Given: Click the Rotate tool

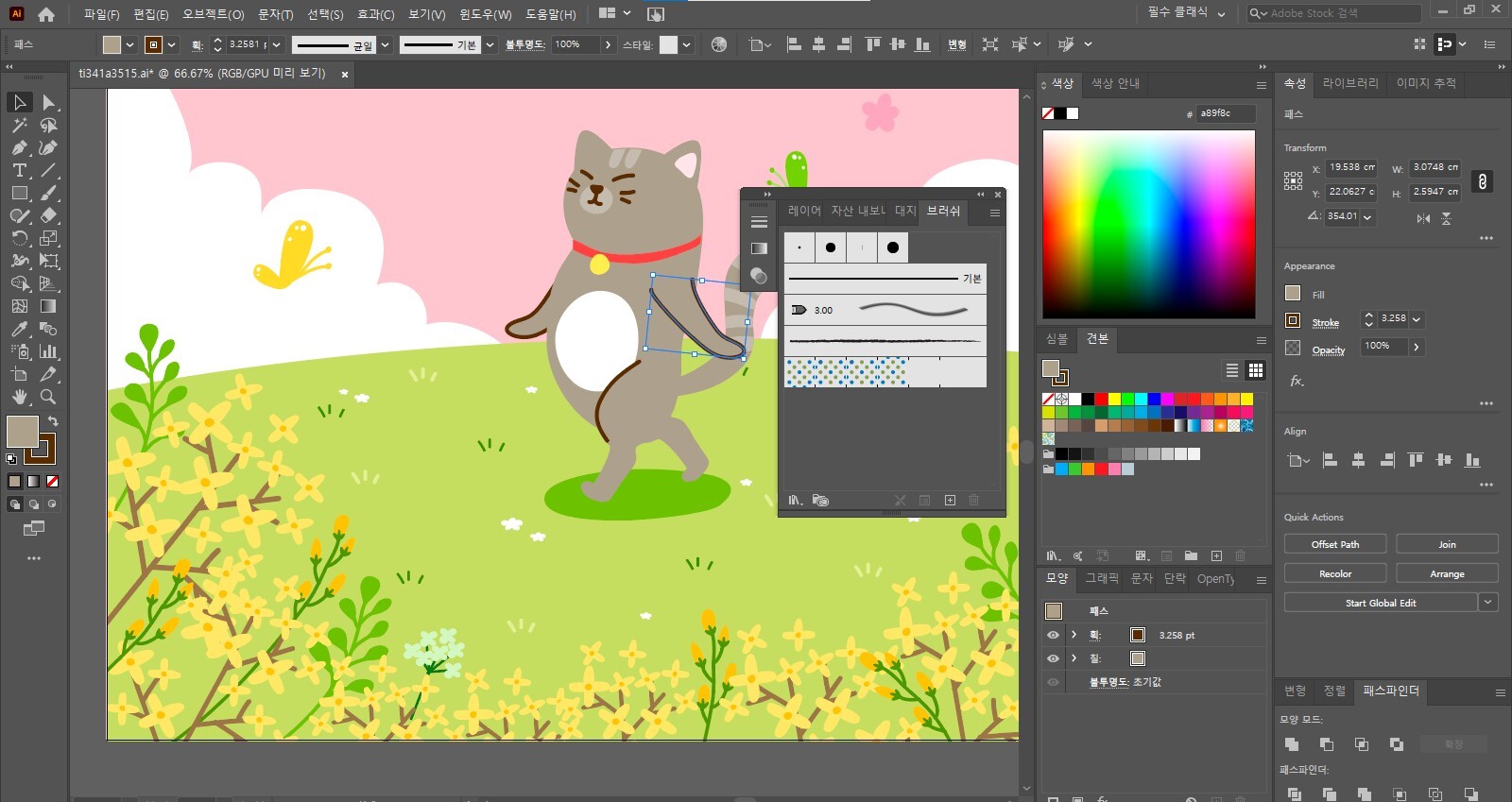Looking at the screenshot, I should click(19, 238).
